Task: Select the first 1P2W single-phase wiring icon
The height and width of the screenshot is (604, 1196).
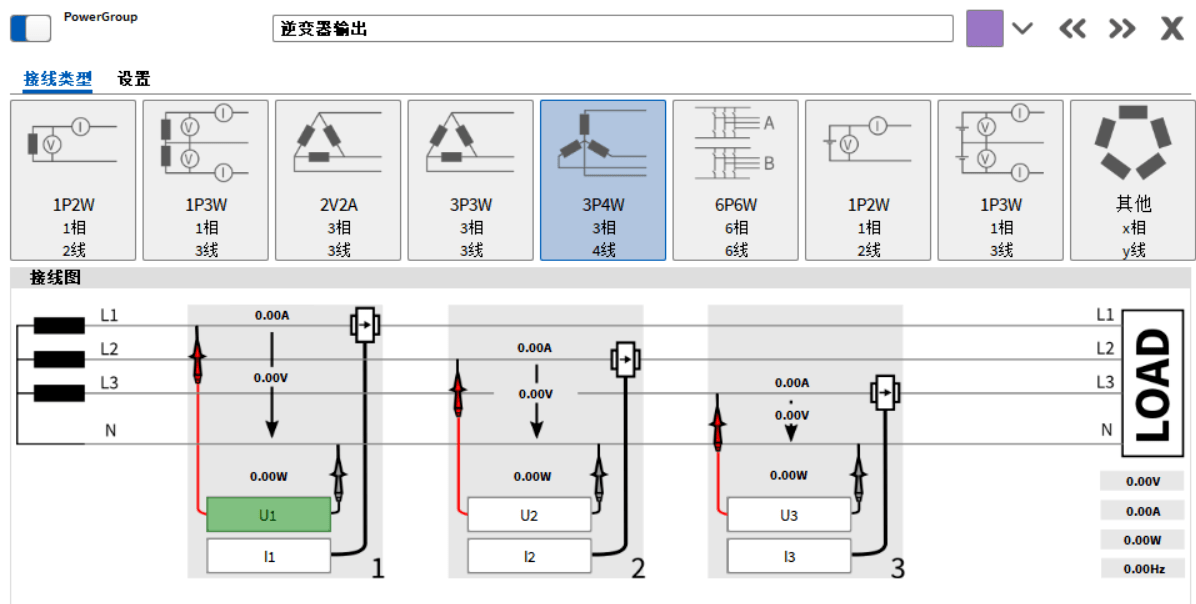Action: pos(73,180)
